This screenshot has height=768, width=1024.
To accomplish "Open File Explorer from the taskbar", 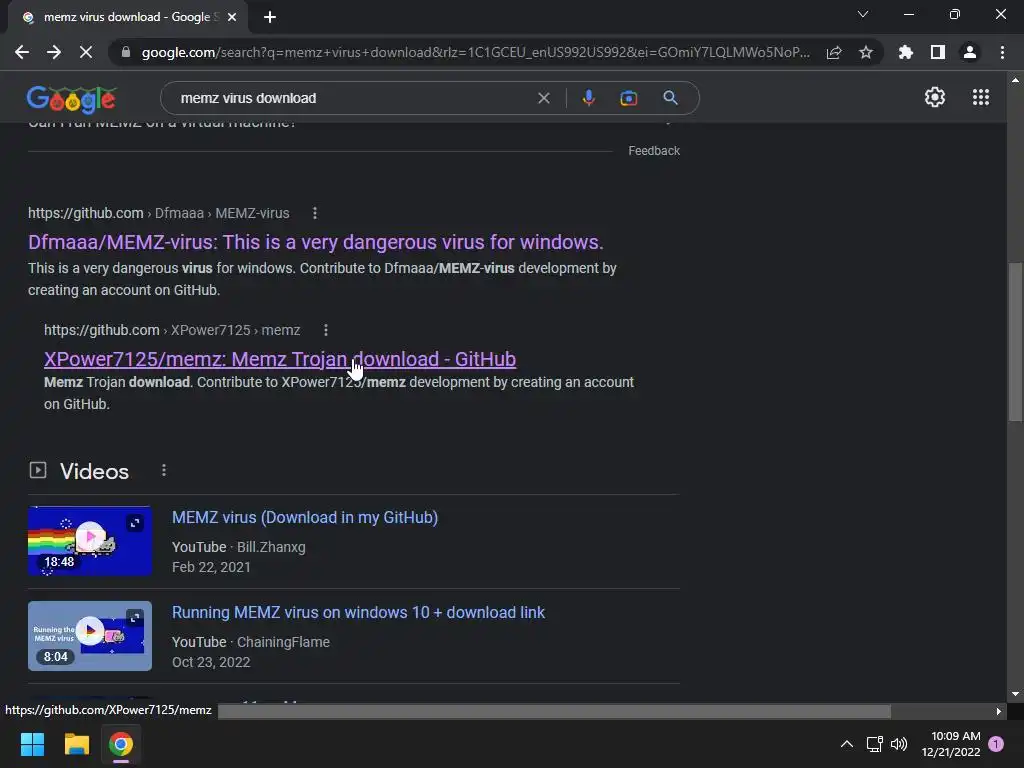I will point(76,744).
